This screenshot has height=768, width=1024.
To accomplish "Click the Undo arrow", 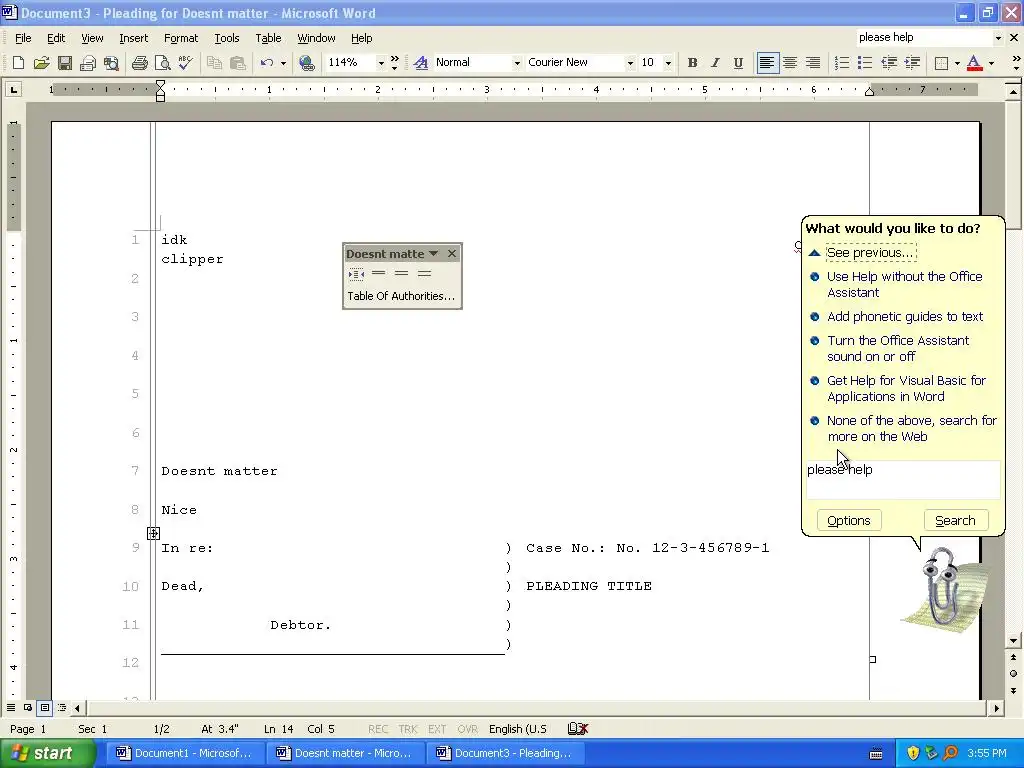I will pyautogui.click(x=266, y=63).
